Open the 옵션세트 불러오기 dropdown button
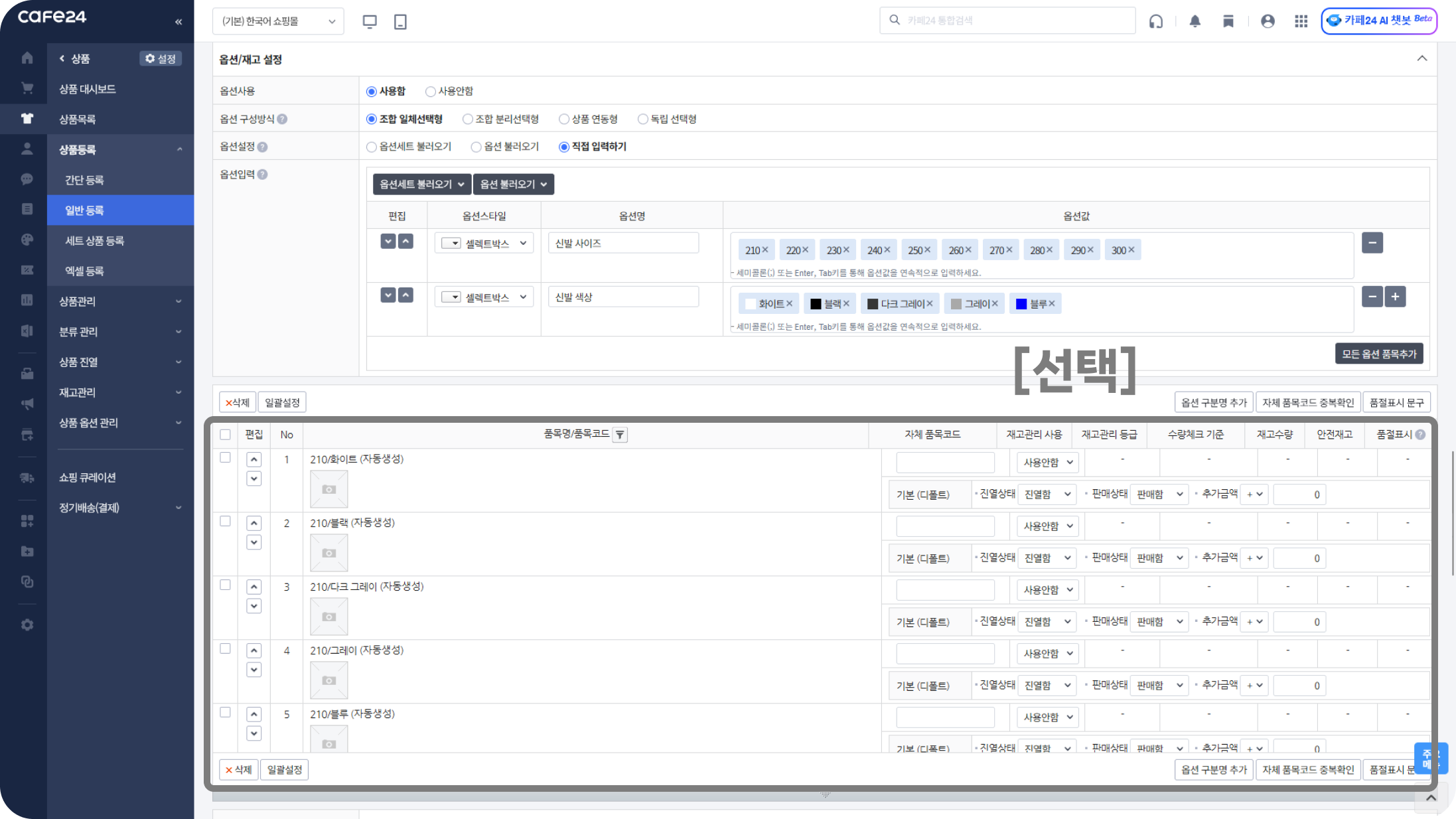 coord(421,185)
